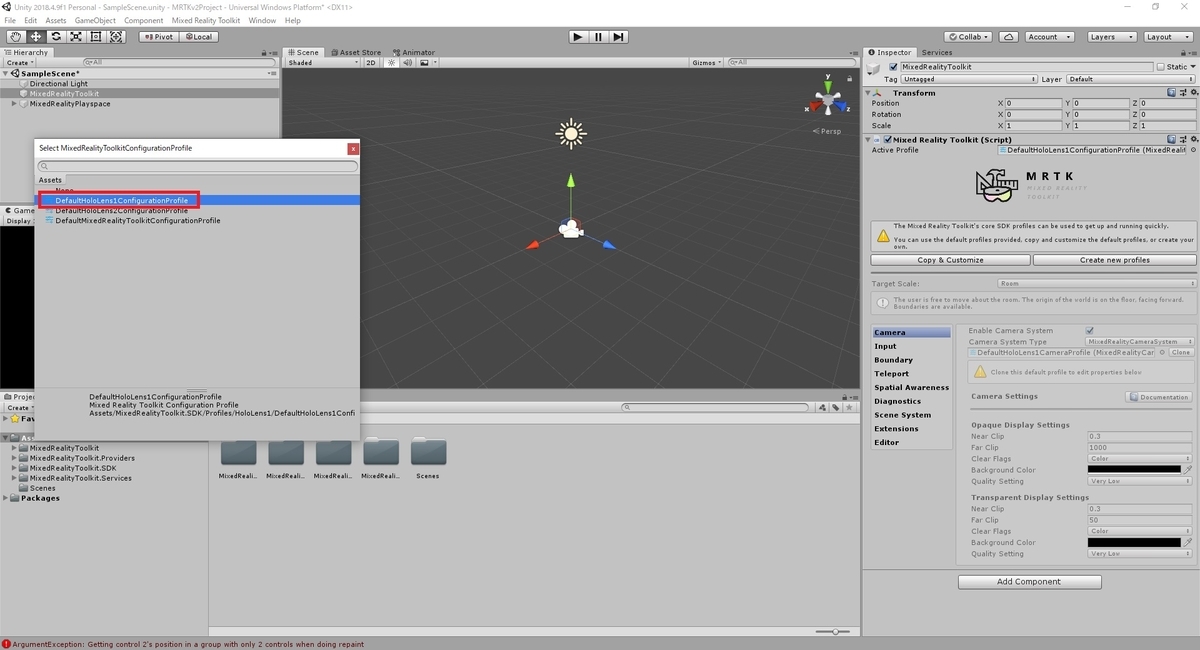Open Hierarchy Create dropdown
This screenshot has height=650, width=1200.
21,63
